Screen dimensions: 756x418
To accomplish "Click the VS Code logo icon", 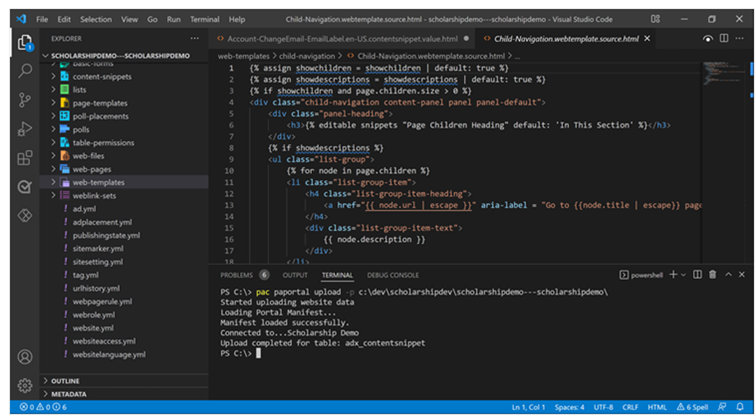I will (x=21, y=19).
